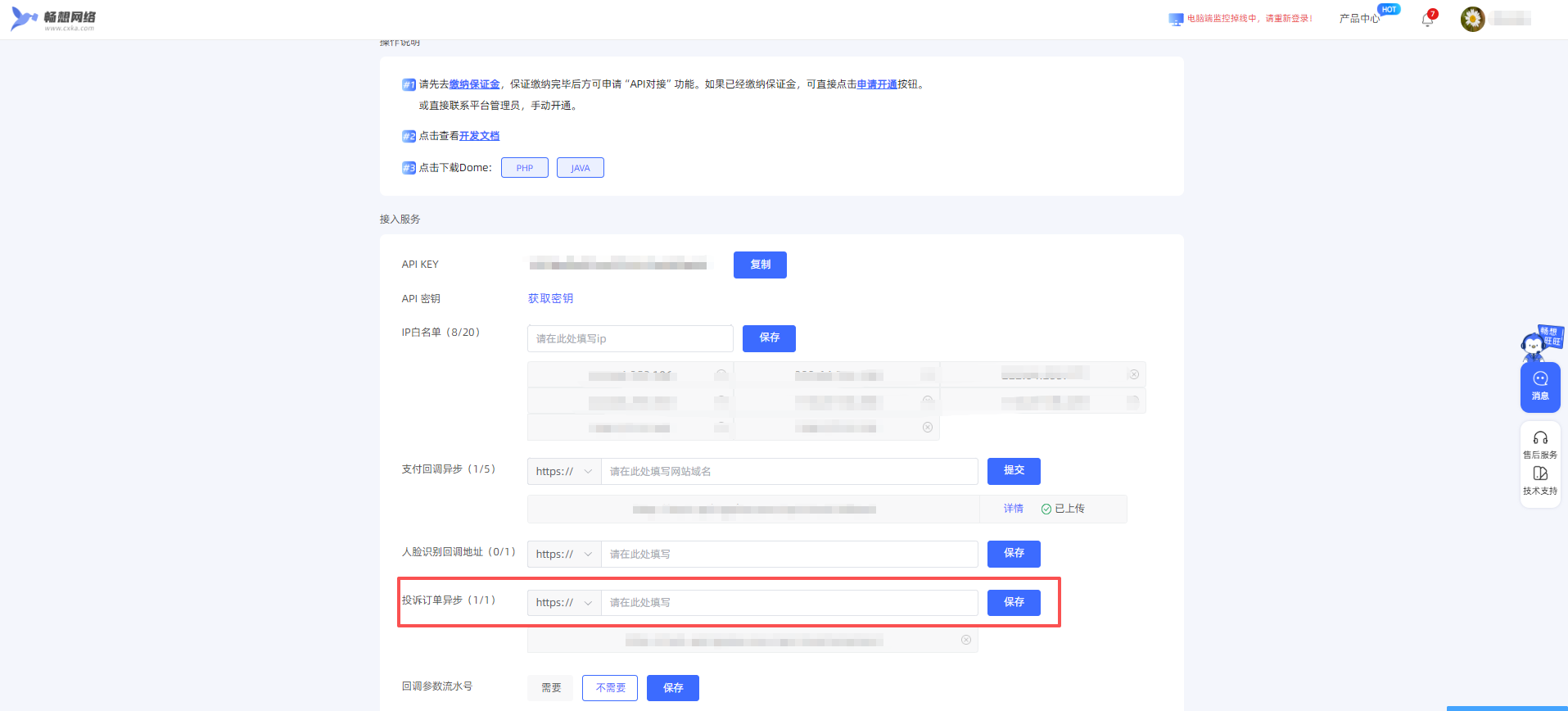Click the daisy user avatar
Screen dimensions: 1568x711
(1472, 19)
